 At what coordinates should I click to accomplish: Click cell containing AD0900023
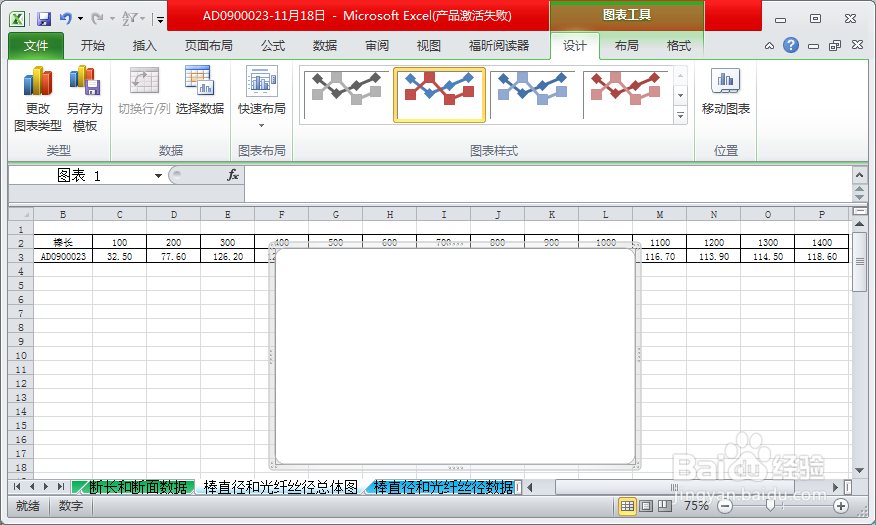point(63,257)
